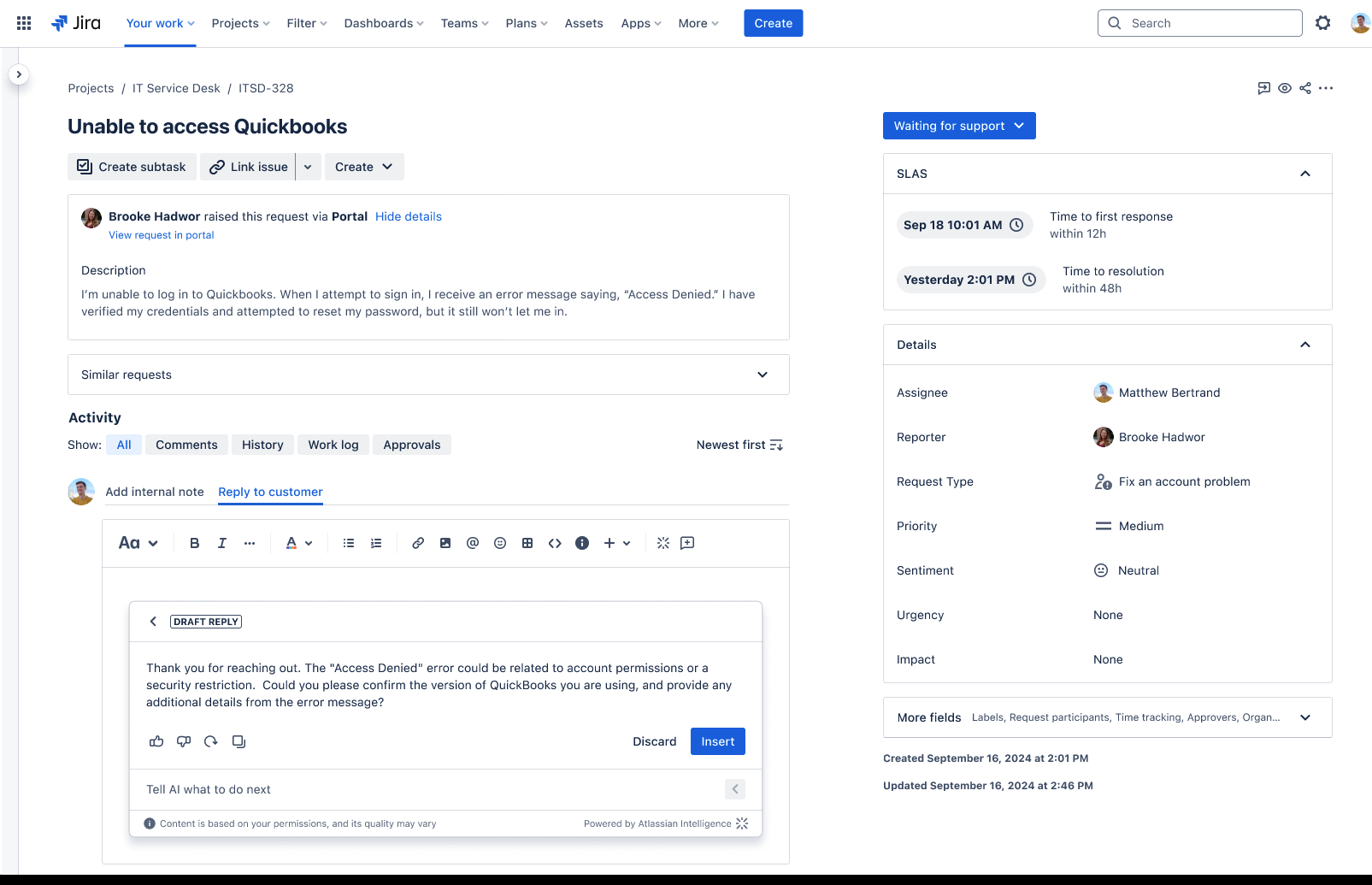Open the text style Aa dropdown
The width and height of the screenshot is (1372, 885).
click(x=138, y=543)
